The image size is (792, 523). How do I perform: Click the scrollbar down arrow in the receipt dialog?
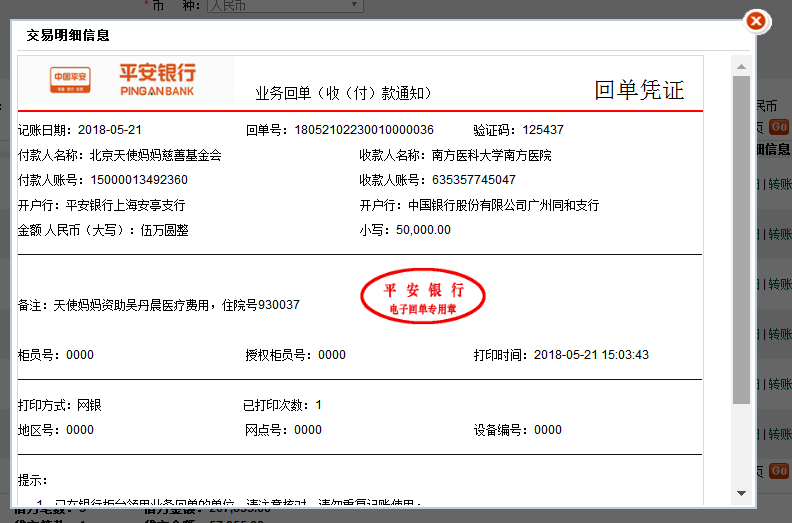(x=741, y=493)
